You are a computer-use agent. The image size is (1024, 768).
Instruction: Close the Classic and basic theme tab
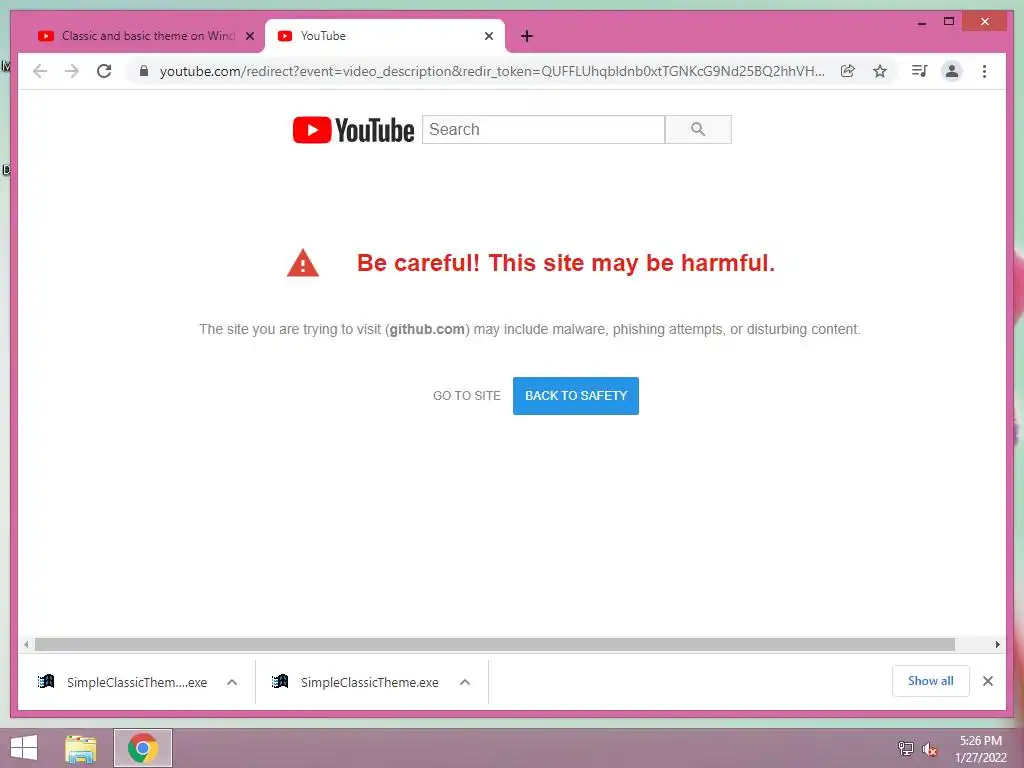click(249, 36)
